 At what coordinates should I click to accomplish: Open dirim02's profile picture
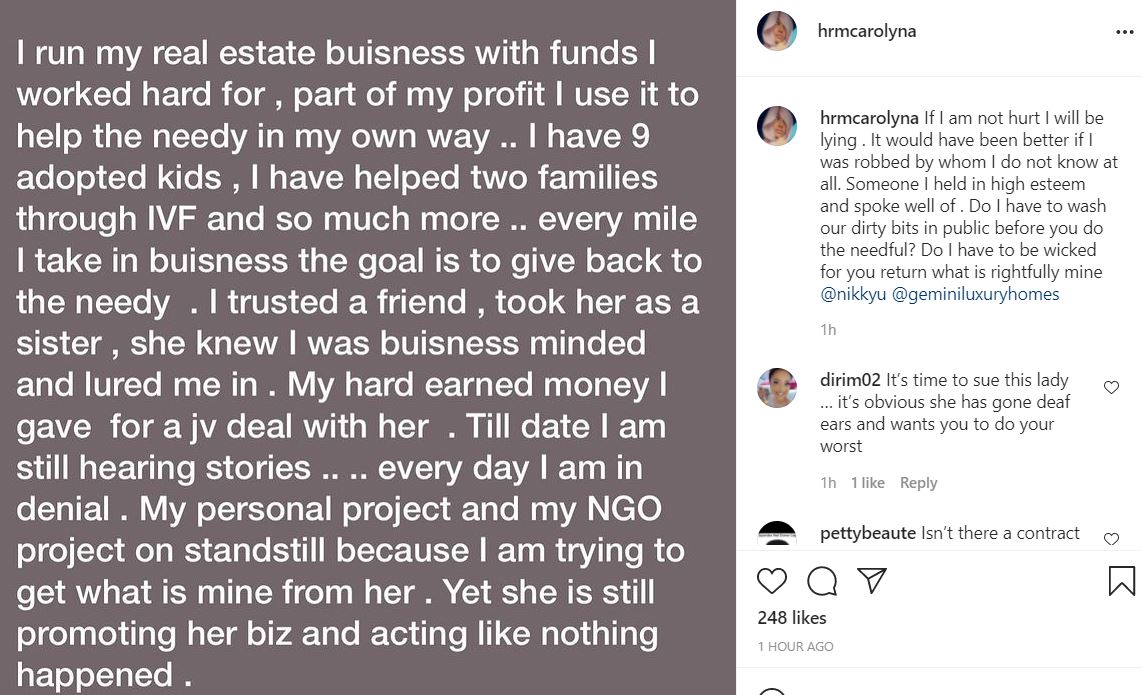[777, 389]
